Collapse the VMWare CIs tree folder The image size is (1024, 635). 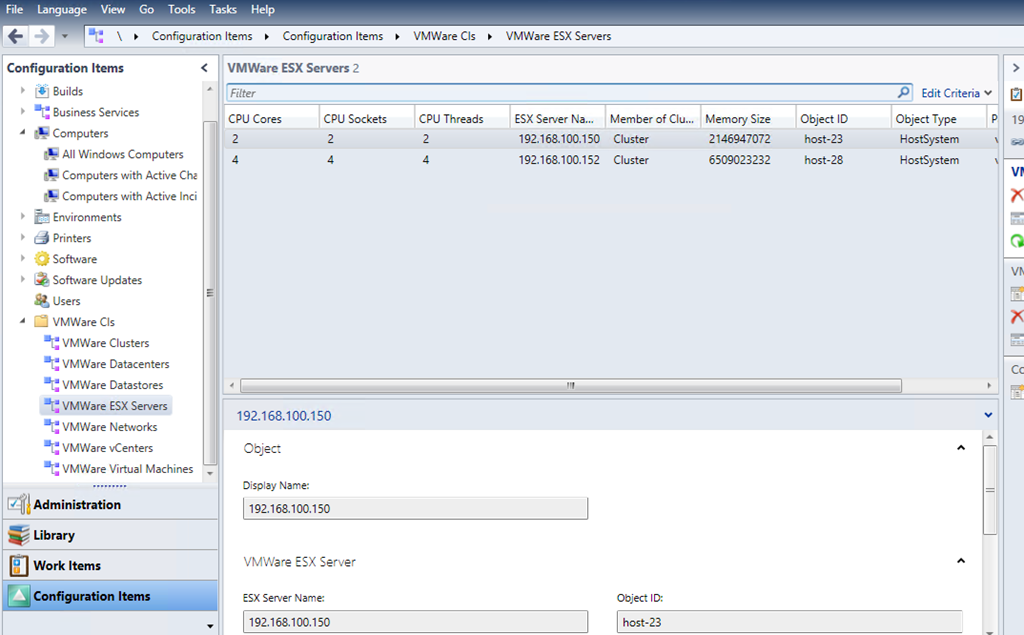(24, 322)
